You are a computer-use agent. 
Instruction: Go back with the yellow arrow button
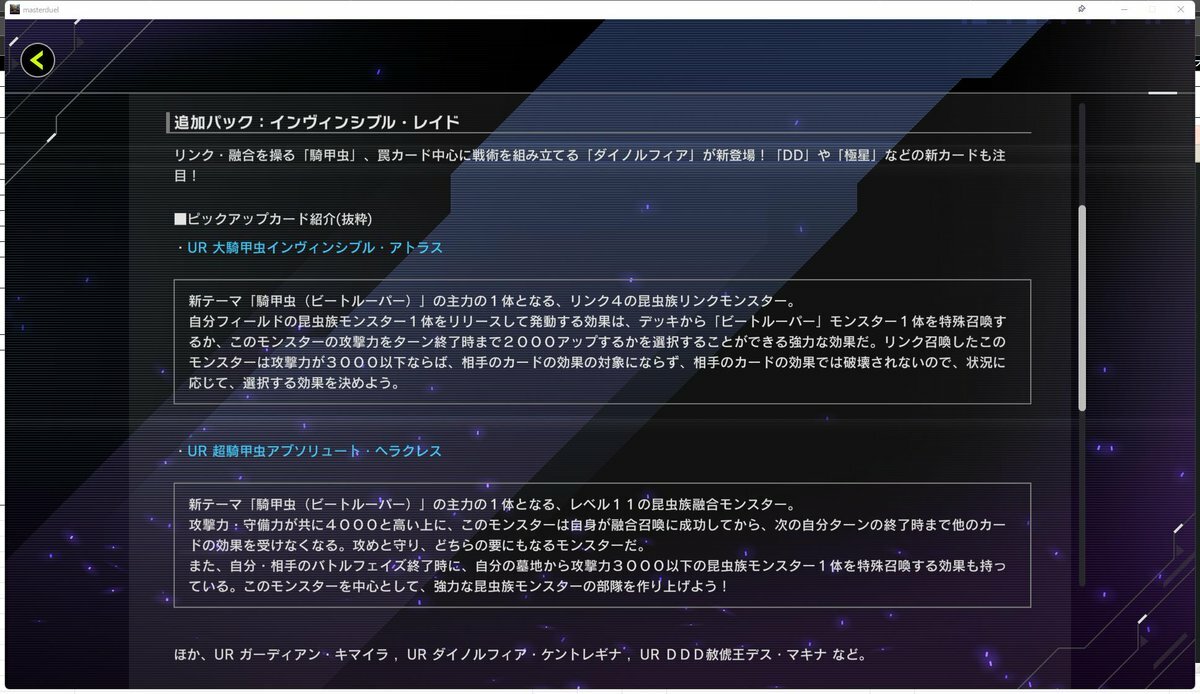tap(38, 61)
